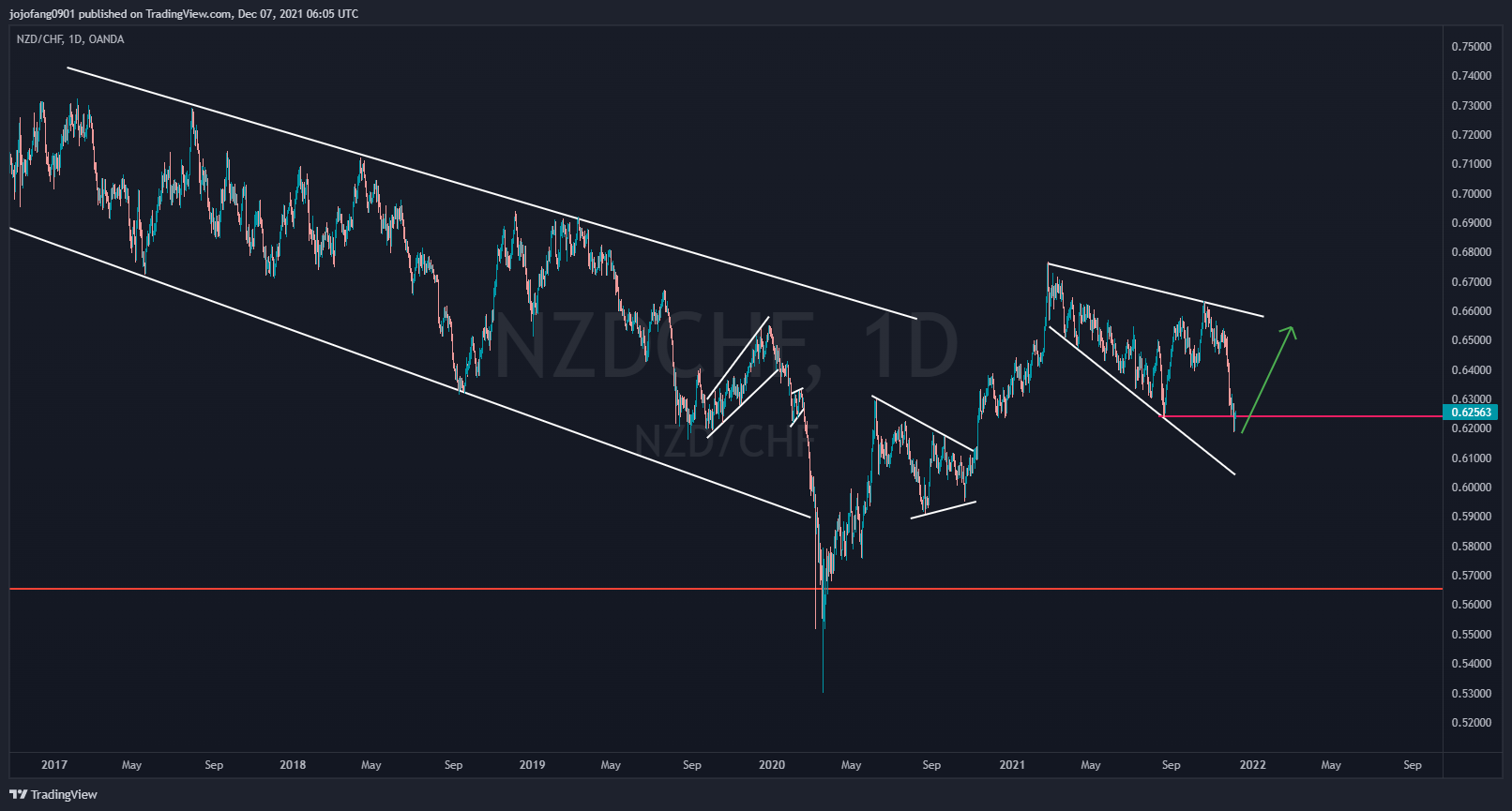Click the 2019 label on time axis
This screenshot has height=811, width=1512.
click(x=532, y=765)
